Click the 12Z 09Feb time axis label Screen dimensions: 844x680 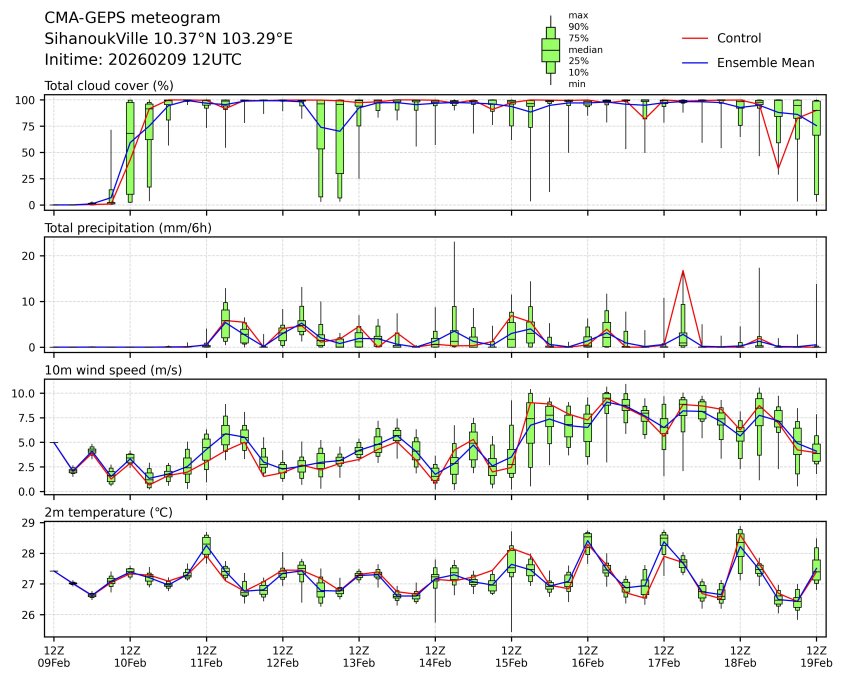coord(54,656)
